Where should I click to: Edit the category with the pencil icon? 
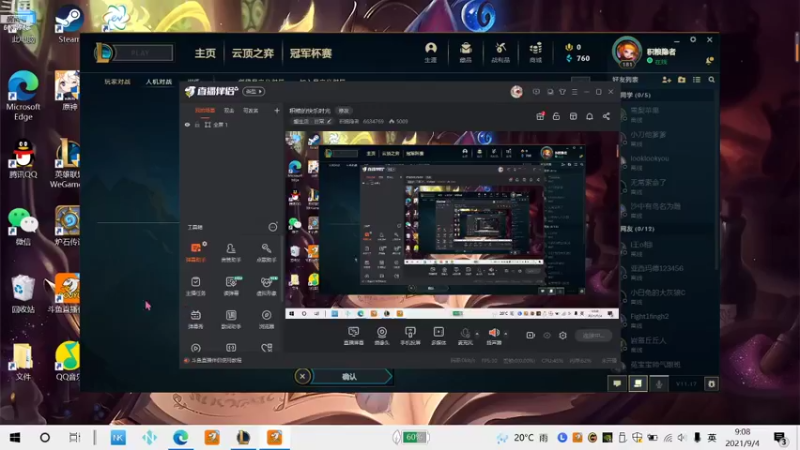pos(329,121)
